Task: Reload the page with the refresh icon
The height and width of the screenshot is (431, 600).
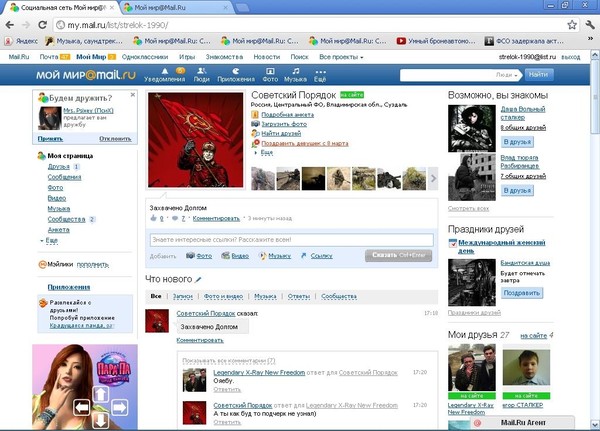Action: (42, 25)
